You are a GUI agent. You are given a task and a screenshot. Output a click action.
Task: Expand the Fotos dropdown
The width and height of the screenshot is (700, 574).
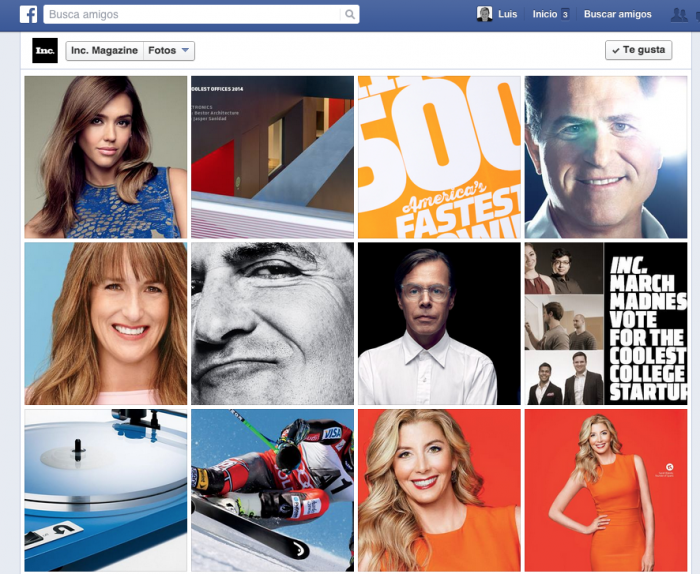[x=169, y=50]
